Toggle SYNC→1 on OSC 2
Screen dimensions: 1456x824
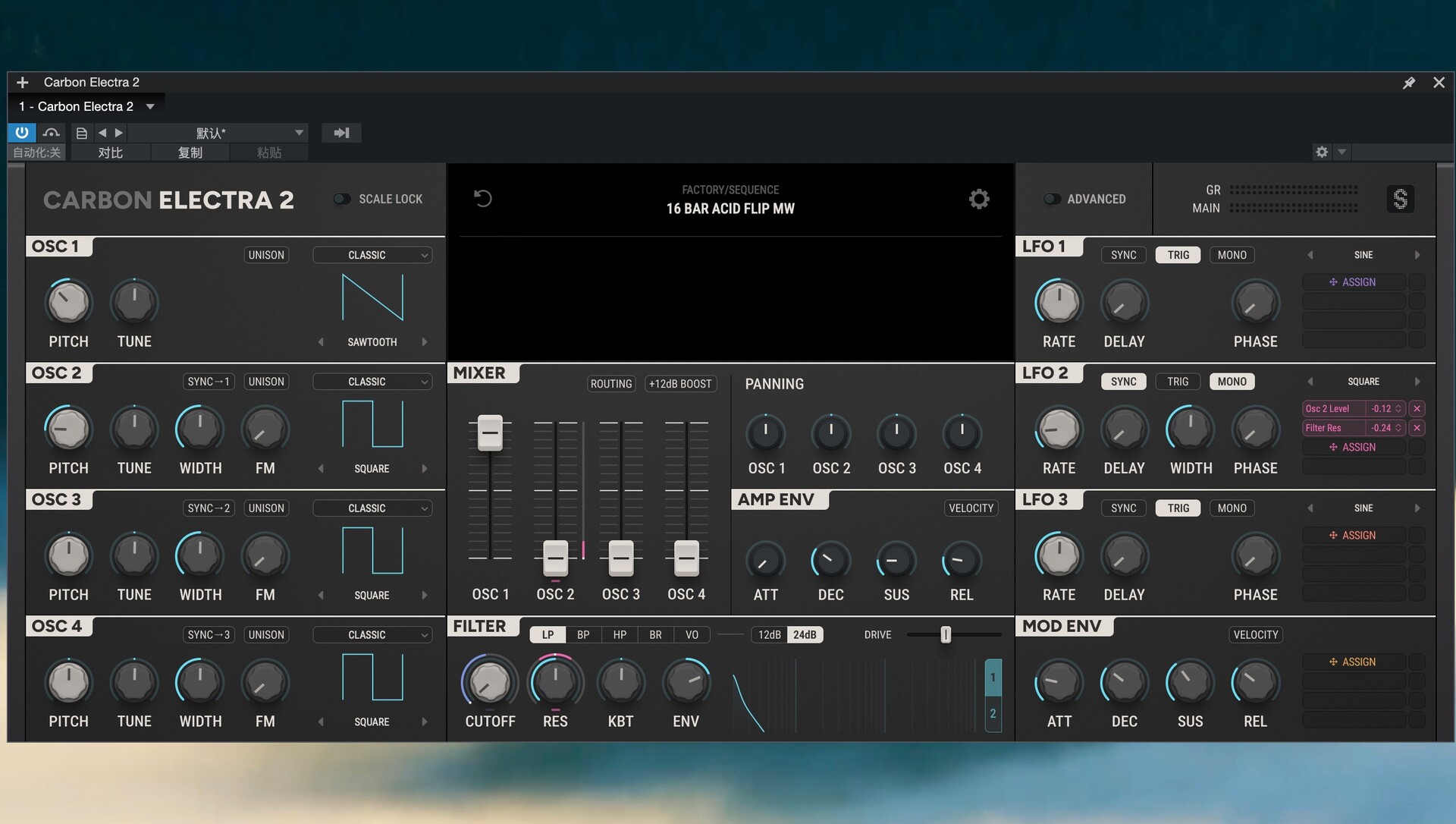tap(209, 382)
